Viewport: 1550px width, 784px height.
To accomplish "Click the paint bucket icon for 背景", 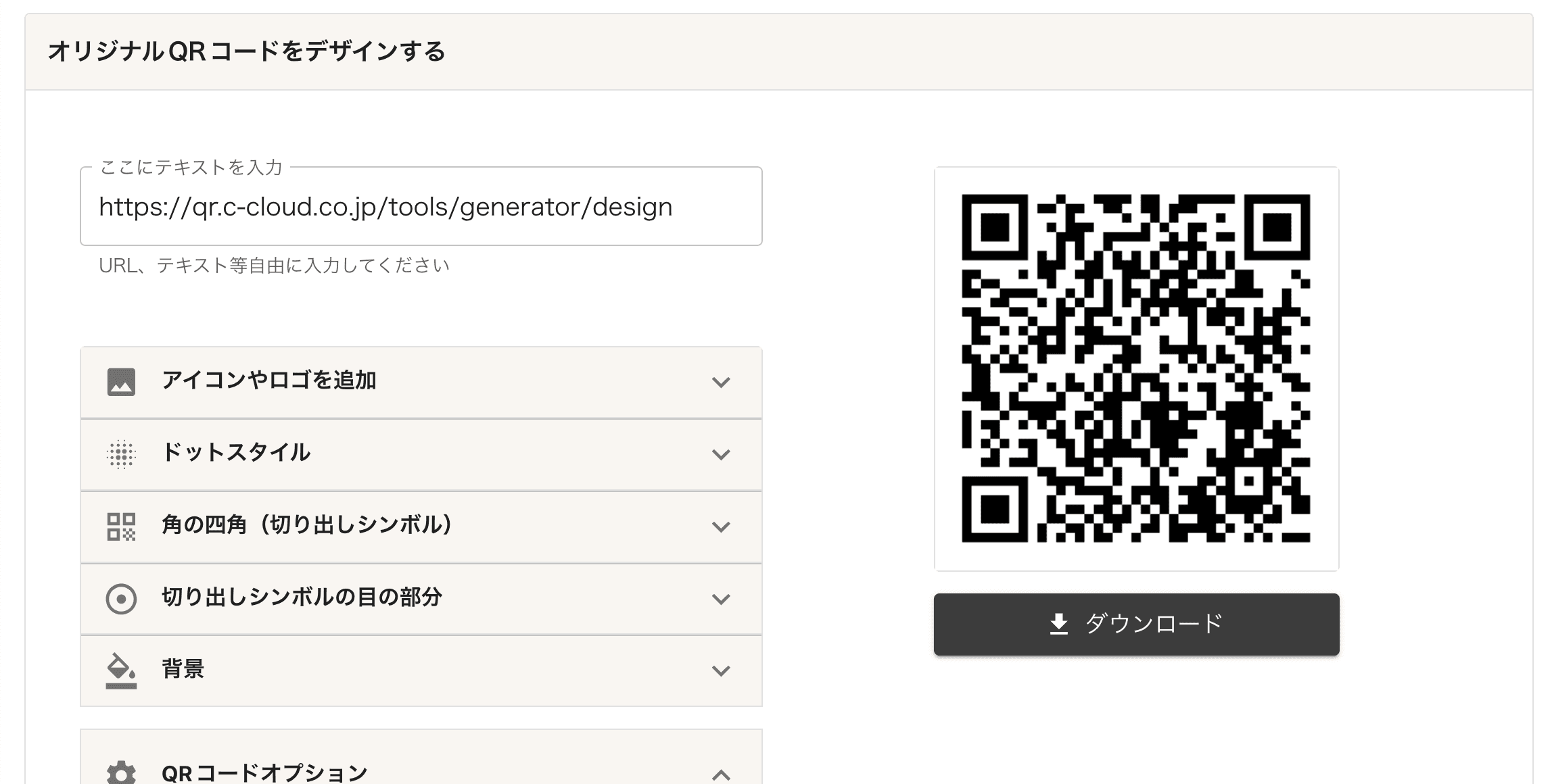I will pos(121,670).
